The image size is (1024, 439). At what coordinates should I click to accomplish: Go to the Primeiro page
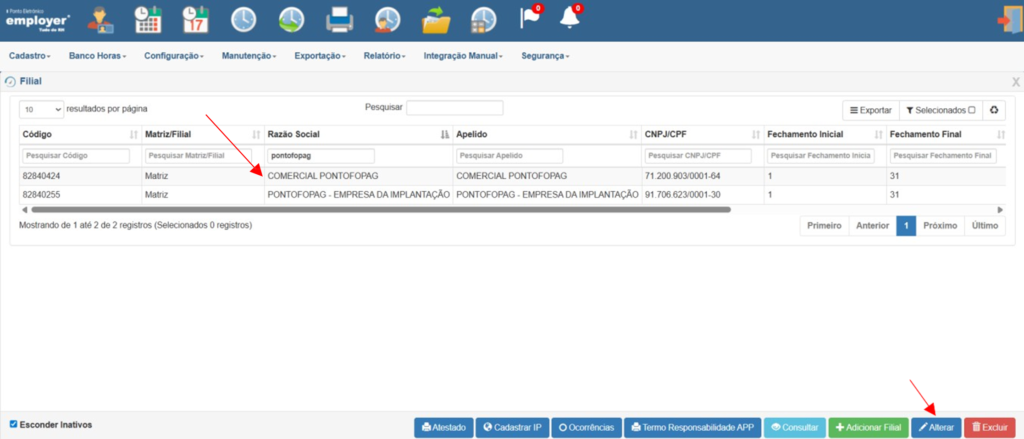pos(824,225)
